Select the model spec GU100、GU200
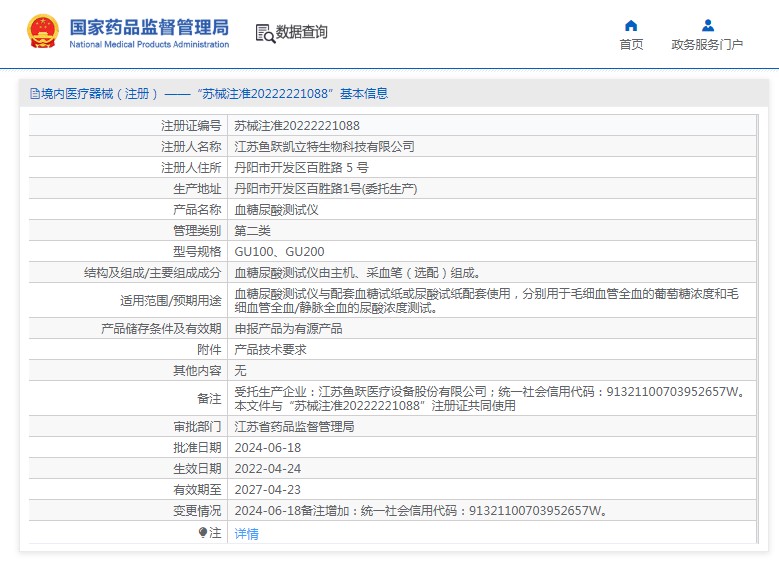Screen dimensions: 779x563 click(x=279, y=252)
